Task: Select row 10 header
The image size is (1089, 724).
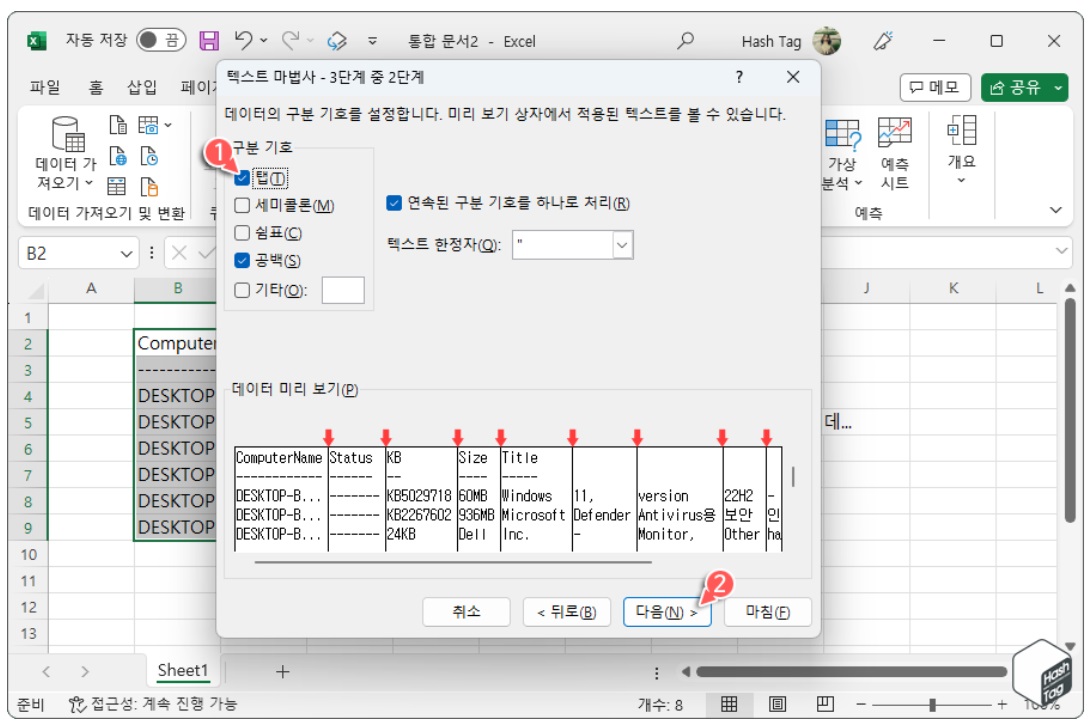Action: point(28,554)
